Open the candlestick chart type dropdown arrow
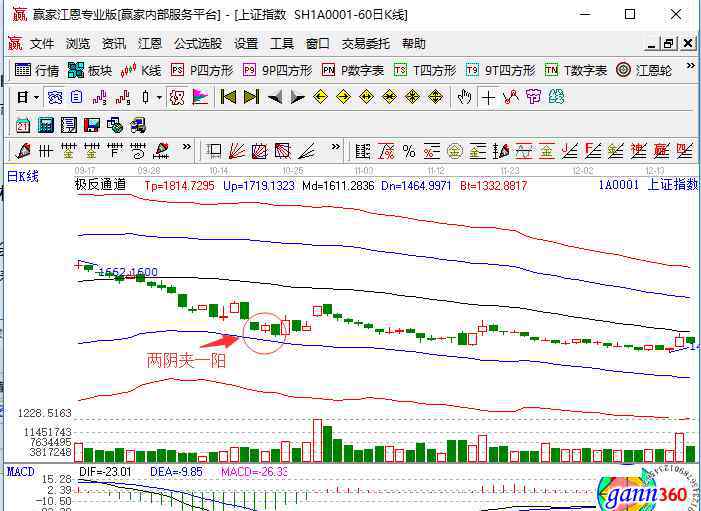This screenshot has width=701, height=511. [x=159, y=97]
